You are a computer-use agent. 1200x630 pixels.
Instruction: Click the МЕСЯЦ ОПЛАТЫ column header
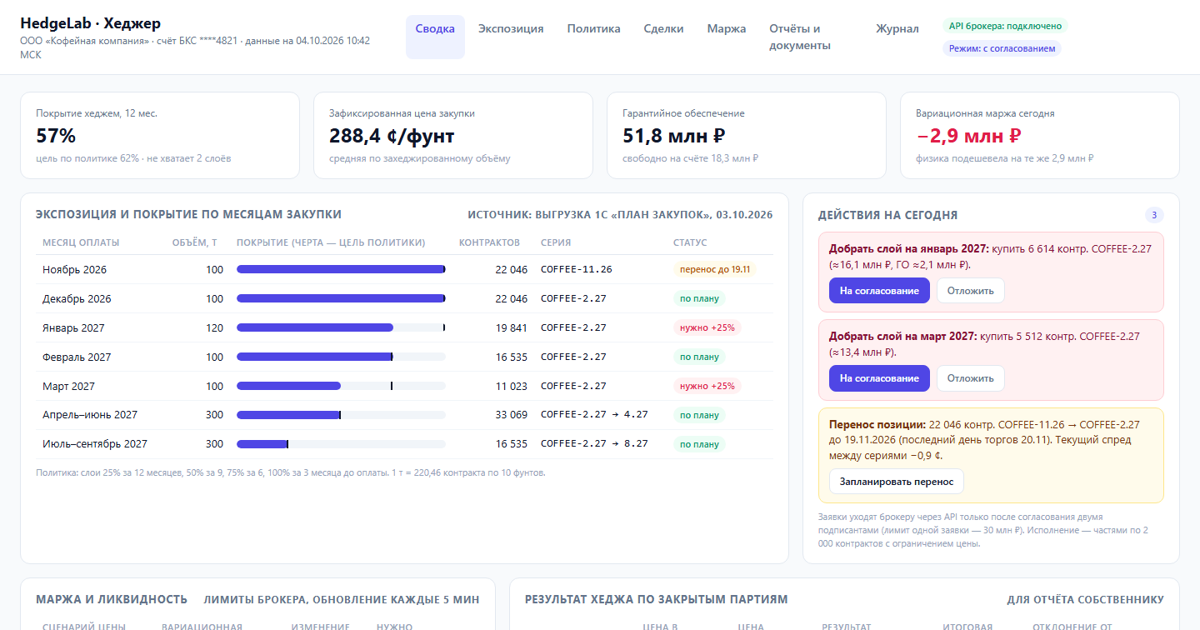click(x=81, y=243)
